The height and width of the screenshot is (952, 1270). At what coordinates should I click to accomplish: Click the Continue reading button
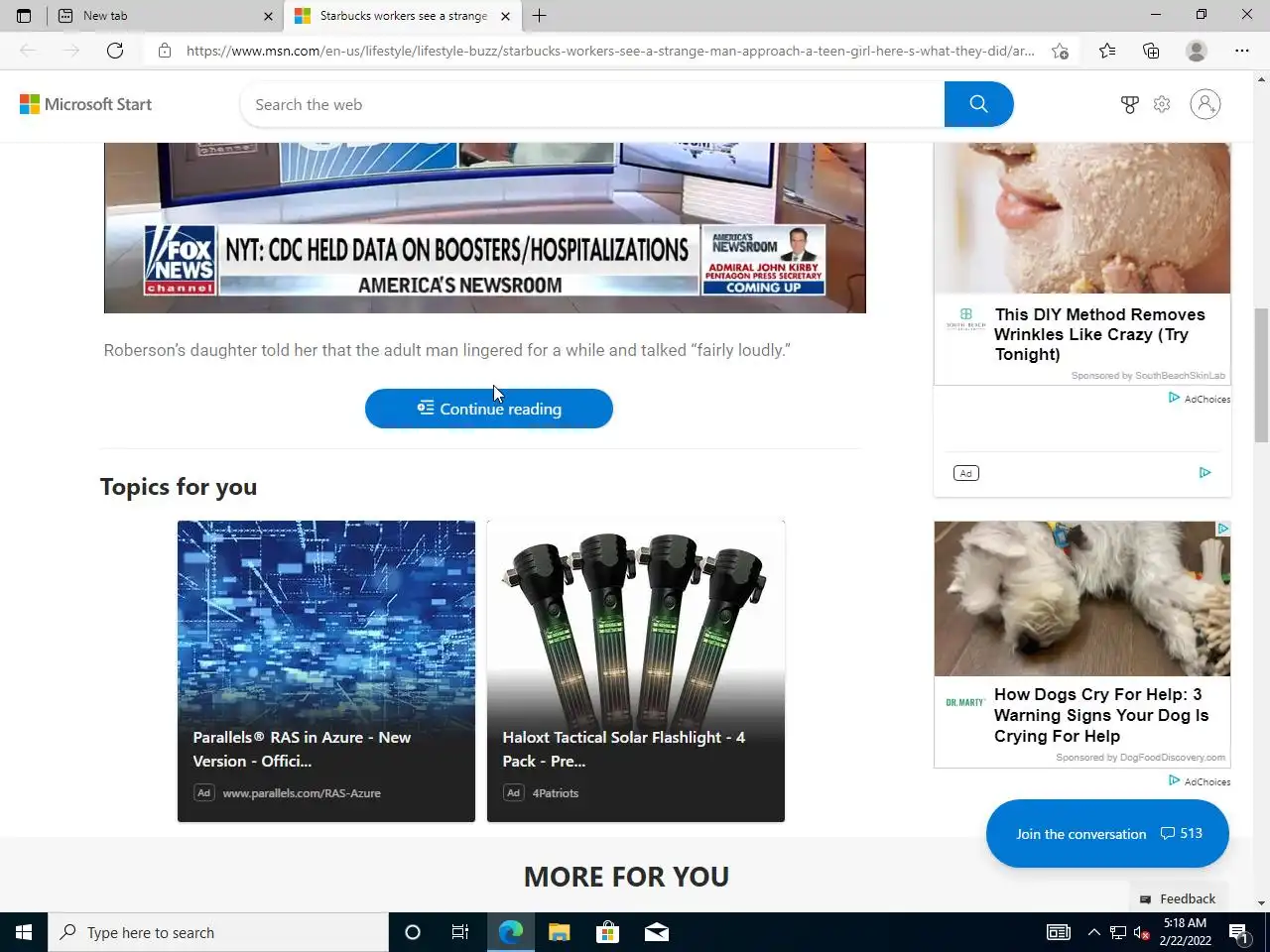[489, 409]
